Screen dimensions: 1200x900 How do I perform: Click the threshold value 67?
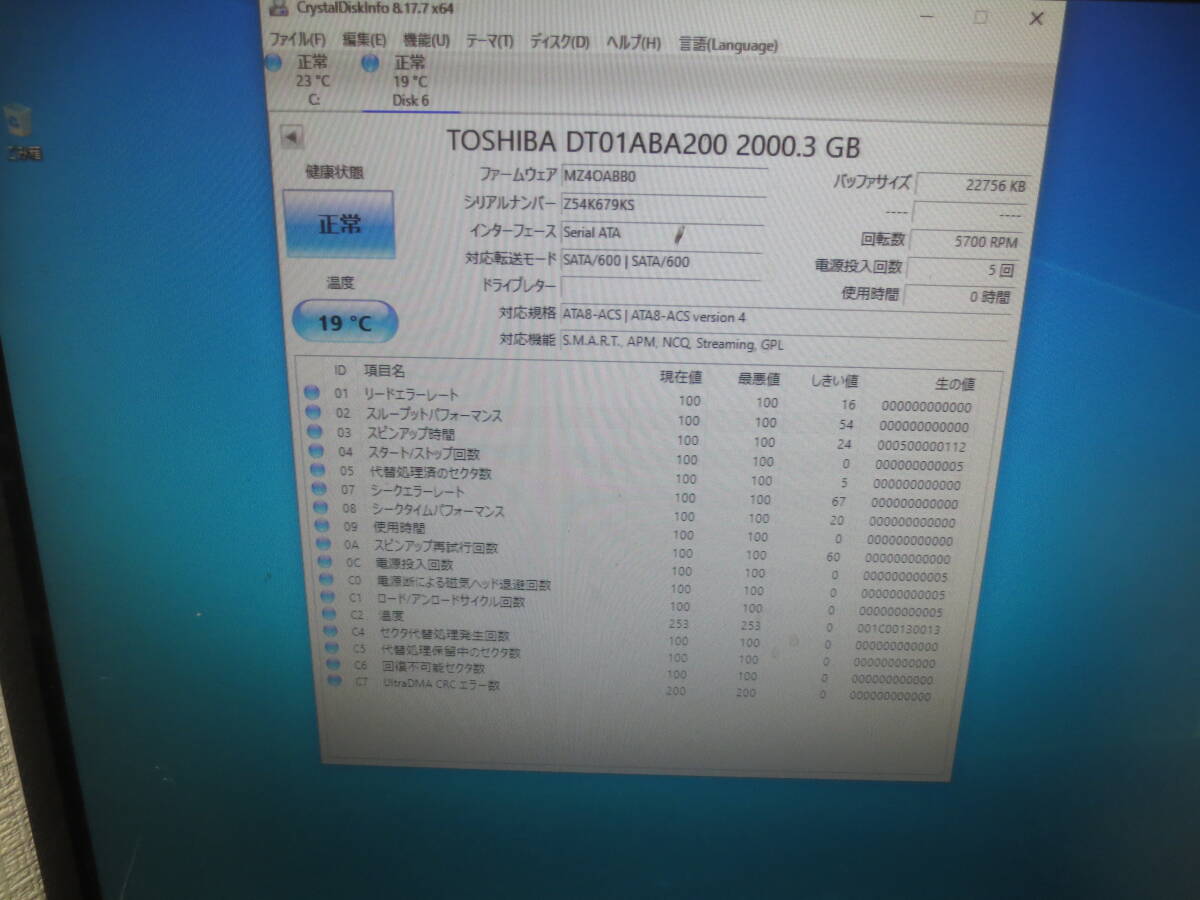pyautogui.click(x=838, y=501)
